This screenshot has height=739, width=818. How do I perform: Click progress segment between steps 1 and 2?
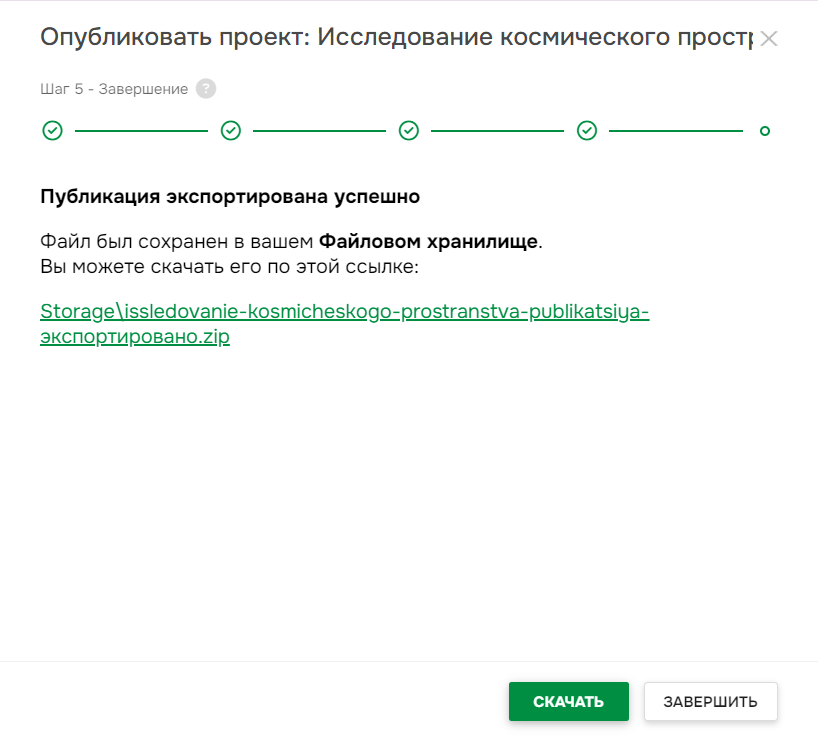[141, 130]
